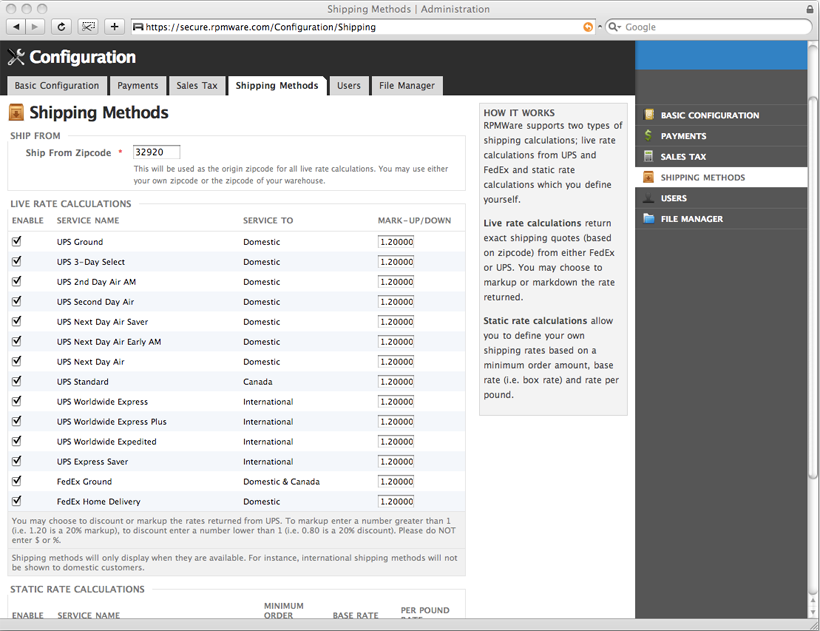
Task: Uncheck UPS 3-Day Select service
Action: tap(17, 261)
